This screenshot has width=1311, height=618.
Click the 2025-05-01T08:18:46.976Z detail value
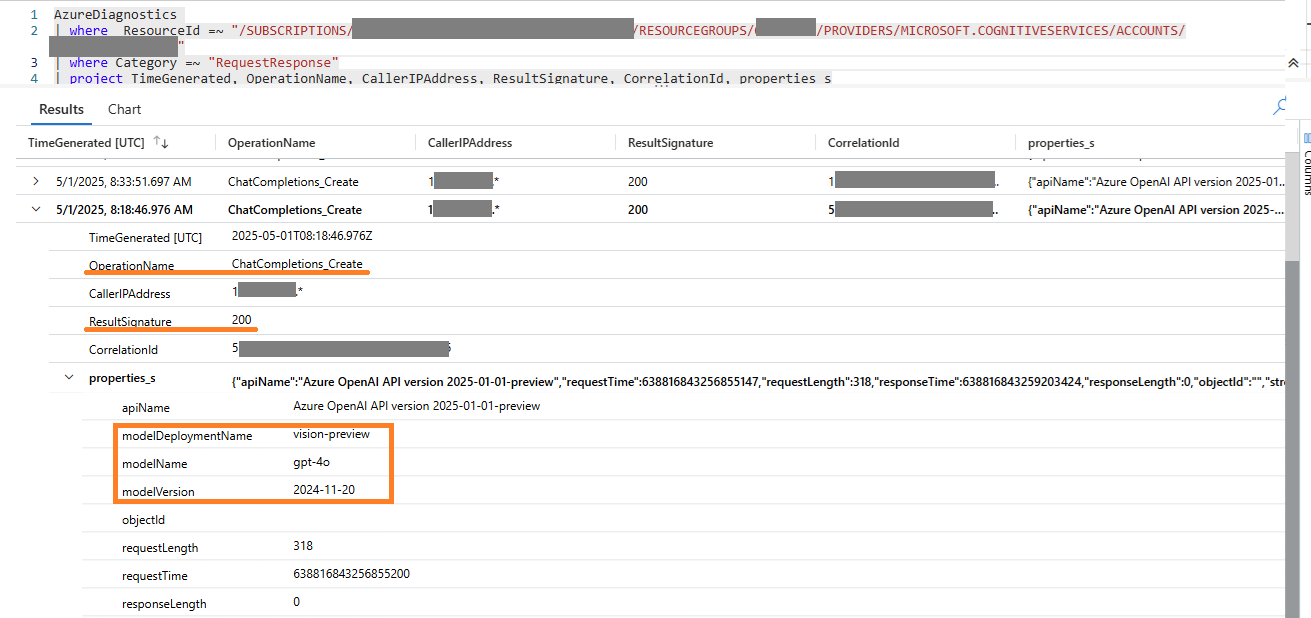pyautogui.click(x=301, y=236)
